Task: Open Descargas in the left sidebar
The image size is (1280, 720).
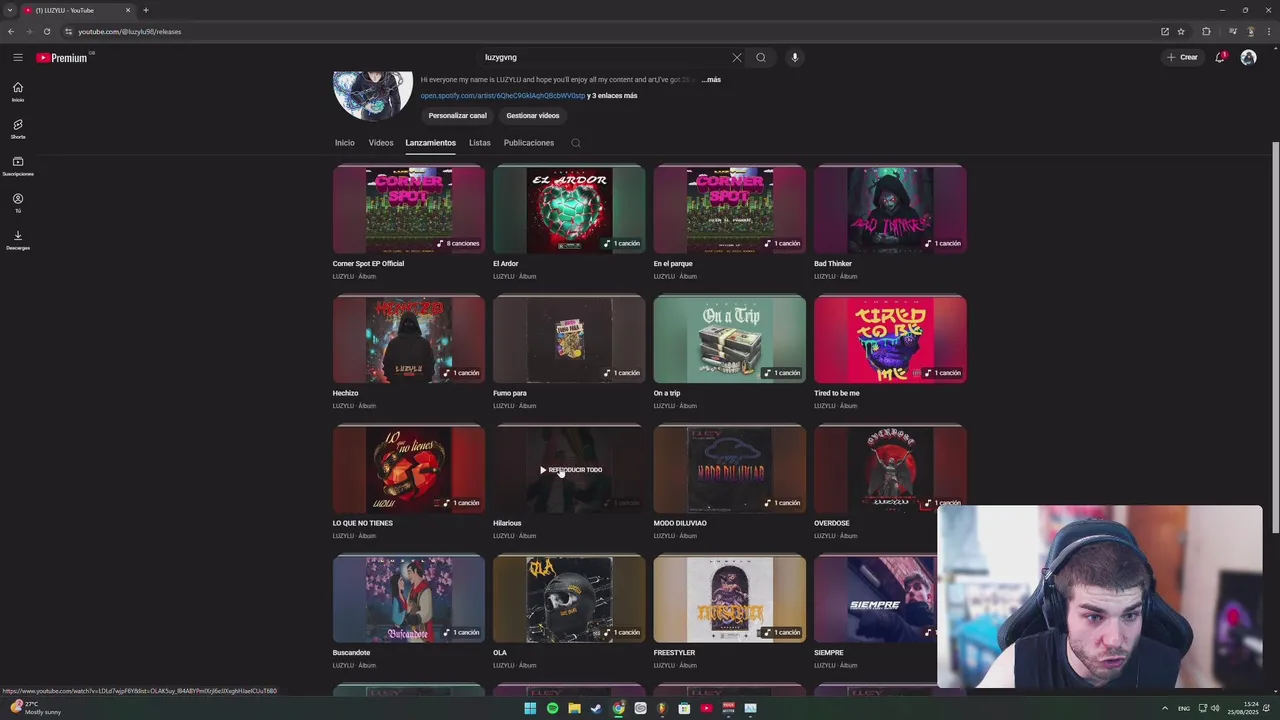Action: (18, 240)
